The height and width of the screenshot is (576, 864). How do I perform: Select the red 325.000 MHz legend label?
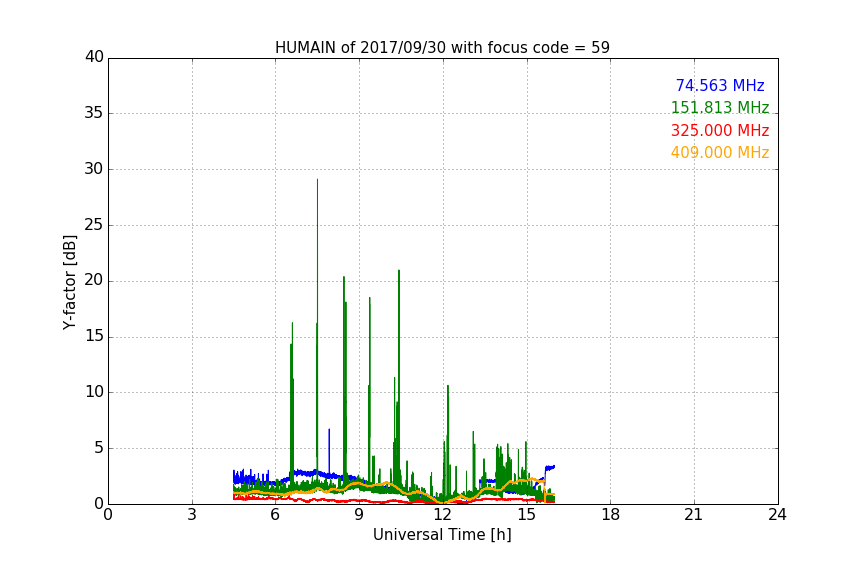[720, 131]
